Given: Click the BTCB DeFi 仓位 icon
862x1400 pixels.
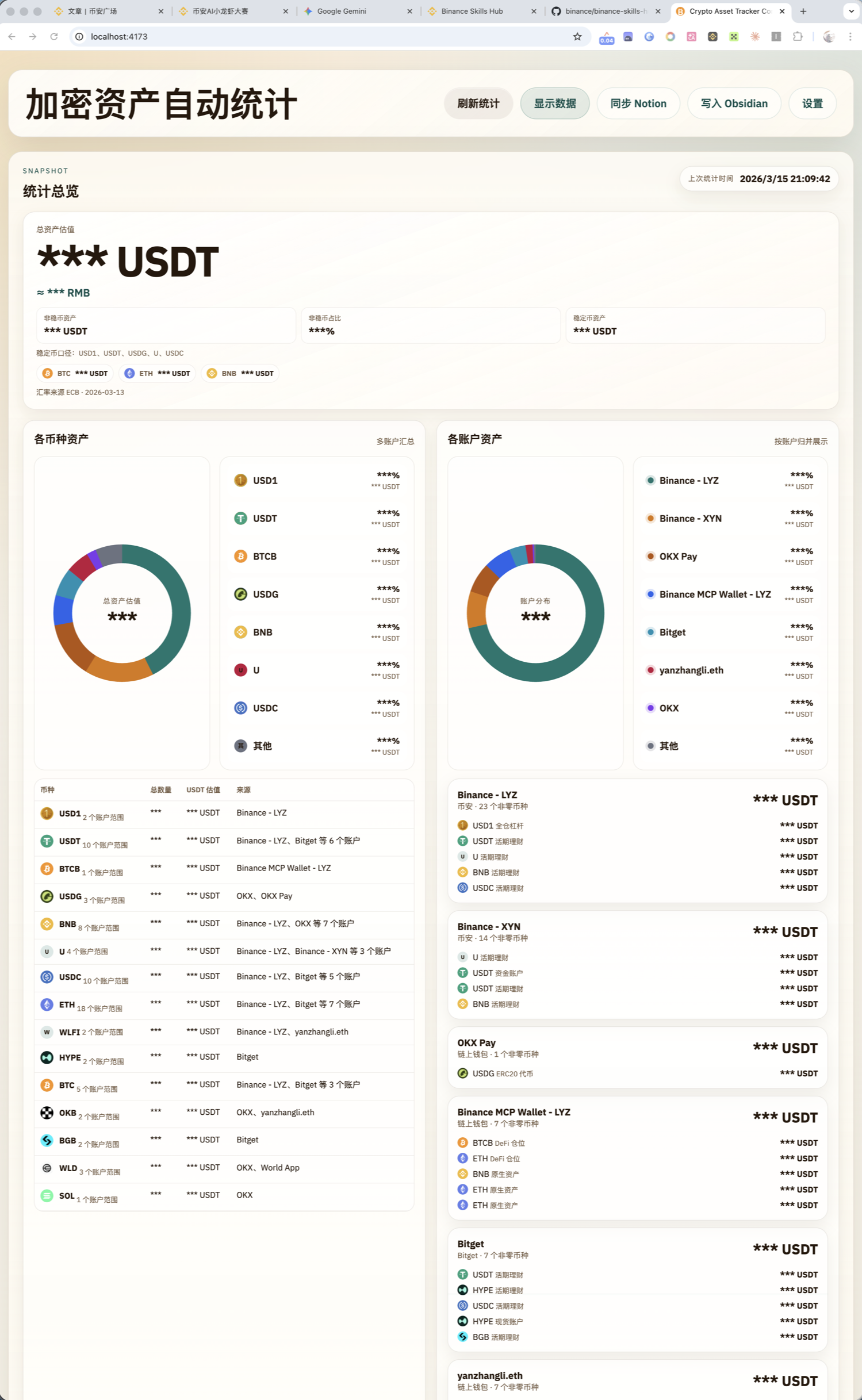Looking at the screenshot, I should pyautogui.click(x=463, y=1142).
